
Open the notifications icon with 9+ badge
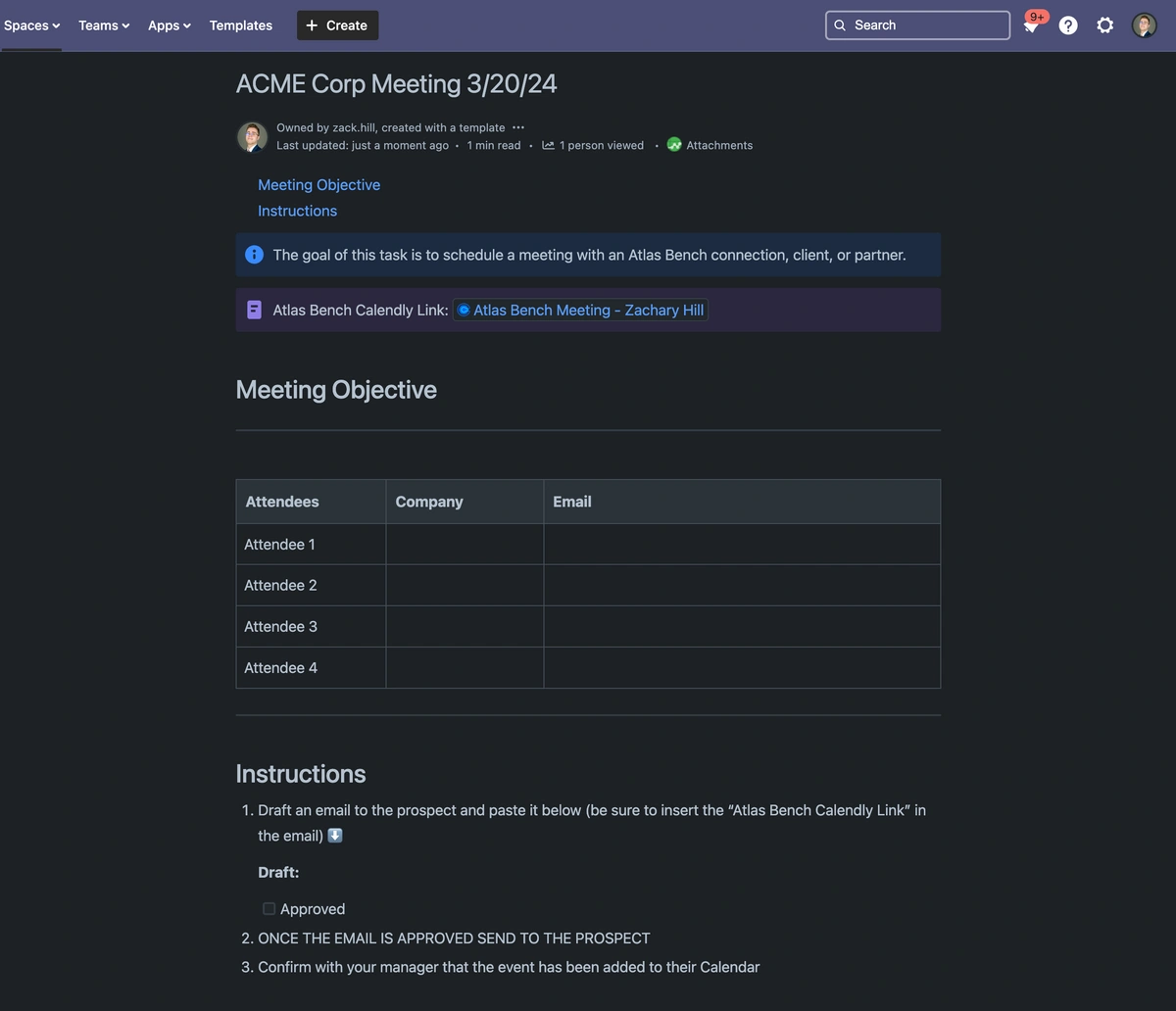[x=1032, y=24]
